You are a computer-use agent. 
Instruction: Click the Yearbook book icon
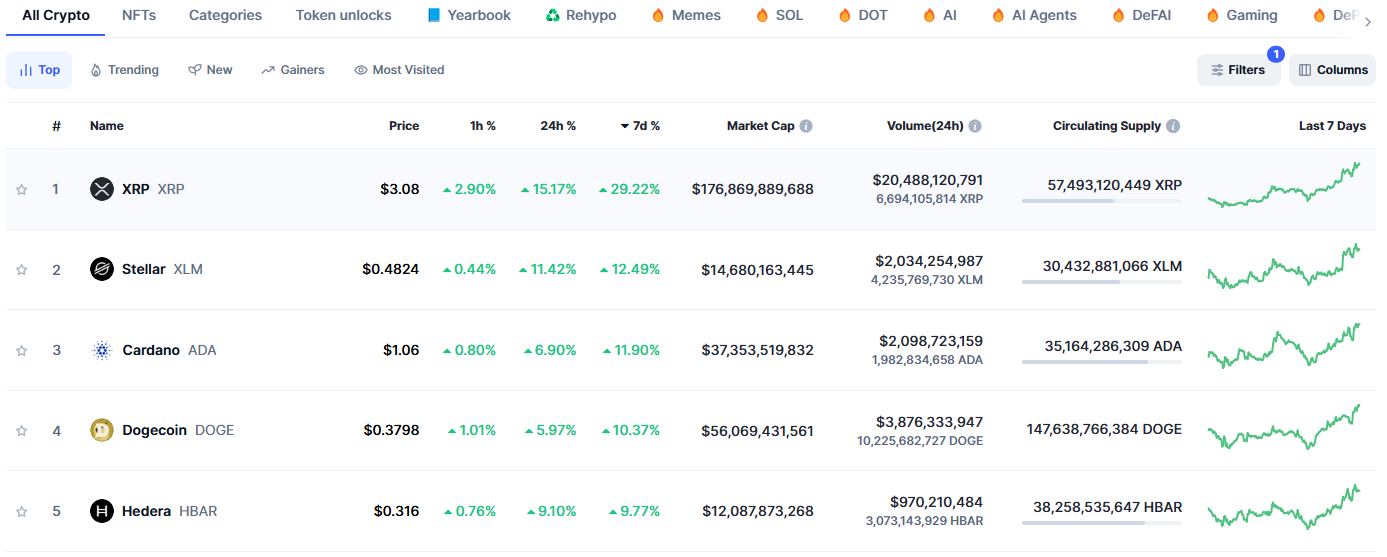(433, 16)
